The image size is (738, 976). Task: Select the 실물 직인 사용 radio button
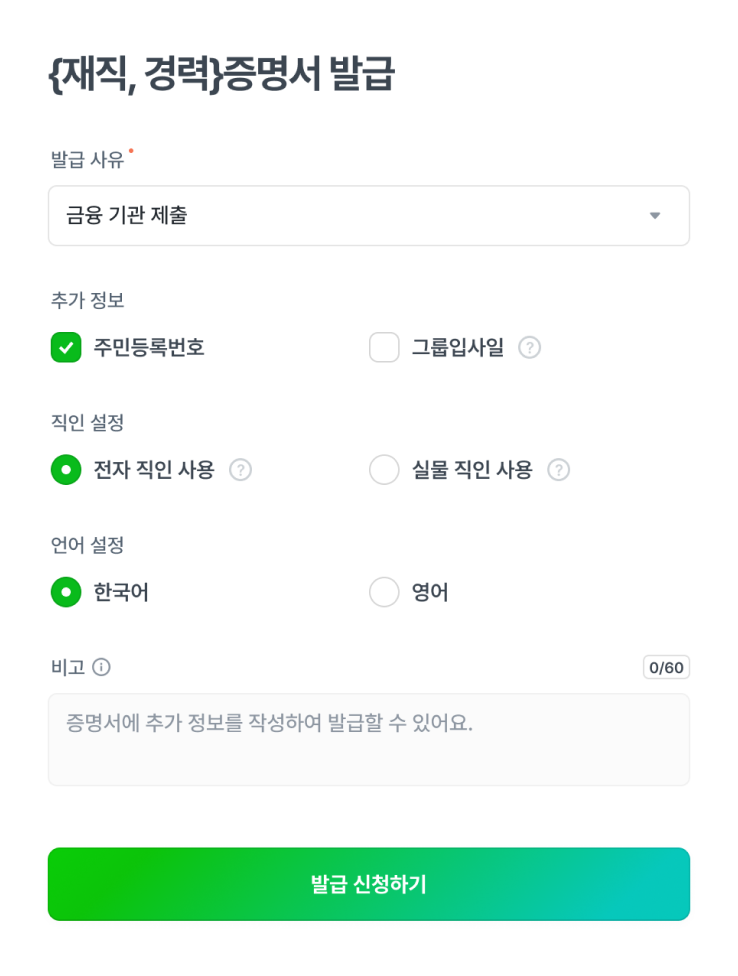[384, 470]
